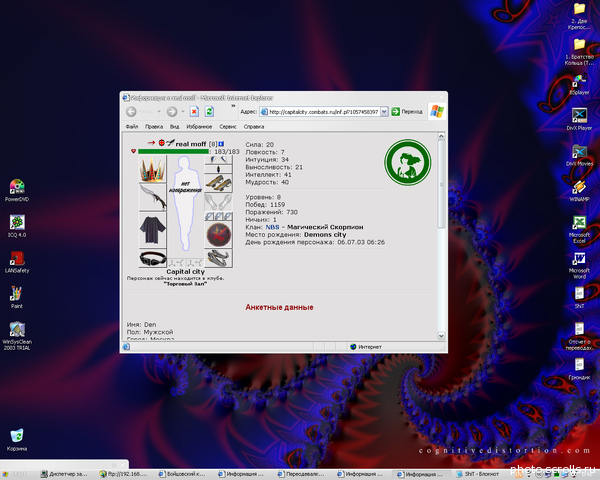Refresh the page with green arrows icon
This screenshot has width=600, height=480.
pyautogui.click(x=209, y=111)
